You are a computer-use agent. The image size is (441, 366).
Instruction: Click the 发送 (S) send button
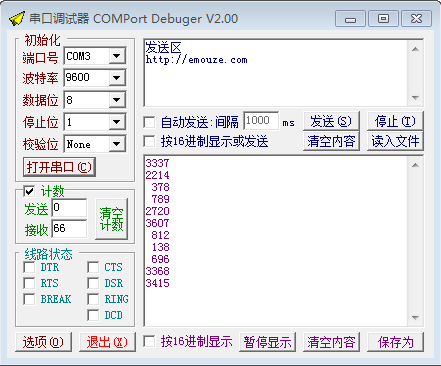click(331, 121)
